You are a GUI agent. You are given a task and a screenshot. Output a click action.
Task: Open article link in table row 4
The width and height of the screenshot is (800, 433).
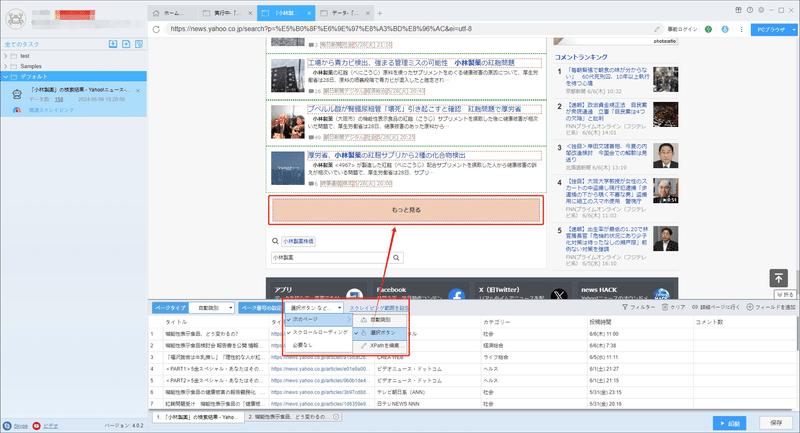point(319,369)
